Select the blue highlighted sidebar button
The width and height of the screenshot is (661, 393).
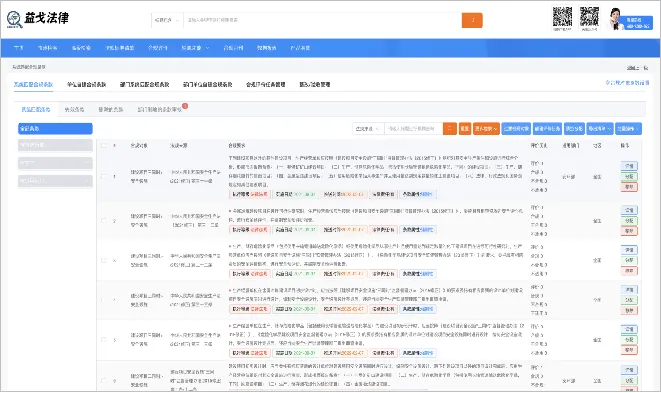(x=55, y=129)
